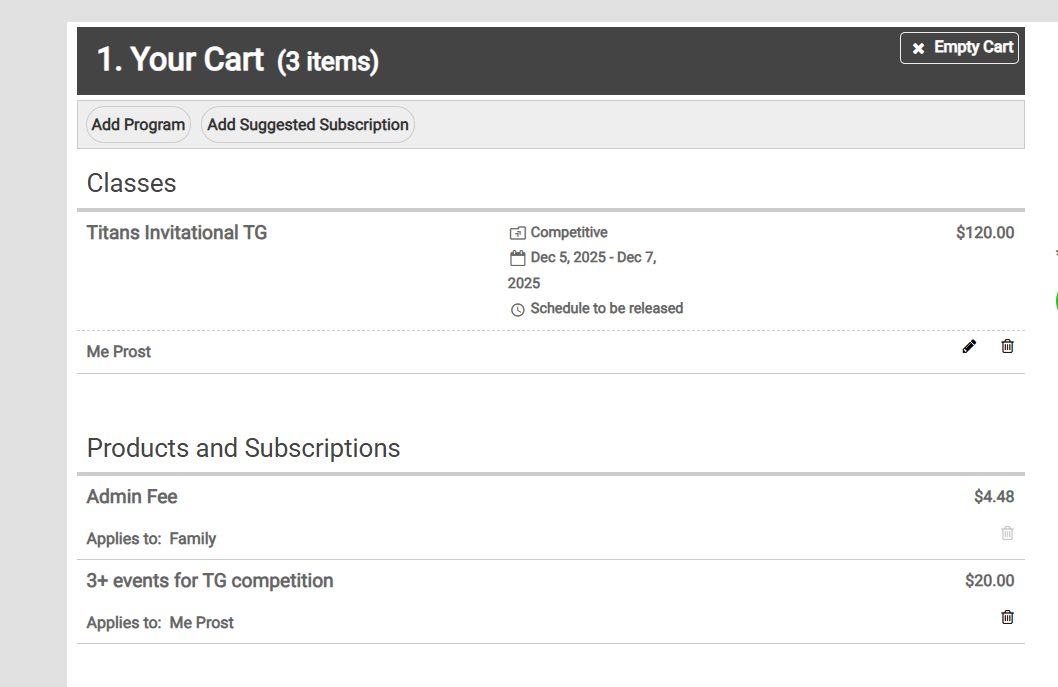Image resolution: width=1058 pixels, height=687 pixels.
Task: Click the $4.48 Admin Fee amount
Action: click(993, 497)
